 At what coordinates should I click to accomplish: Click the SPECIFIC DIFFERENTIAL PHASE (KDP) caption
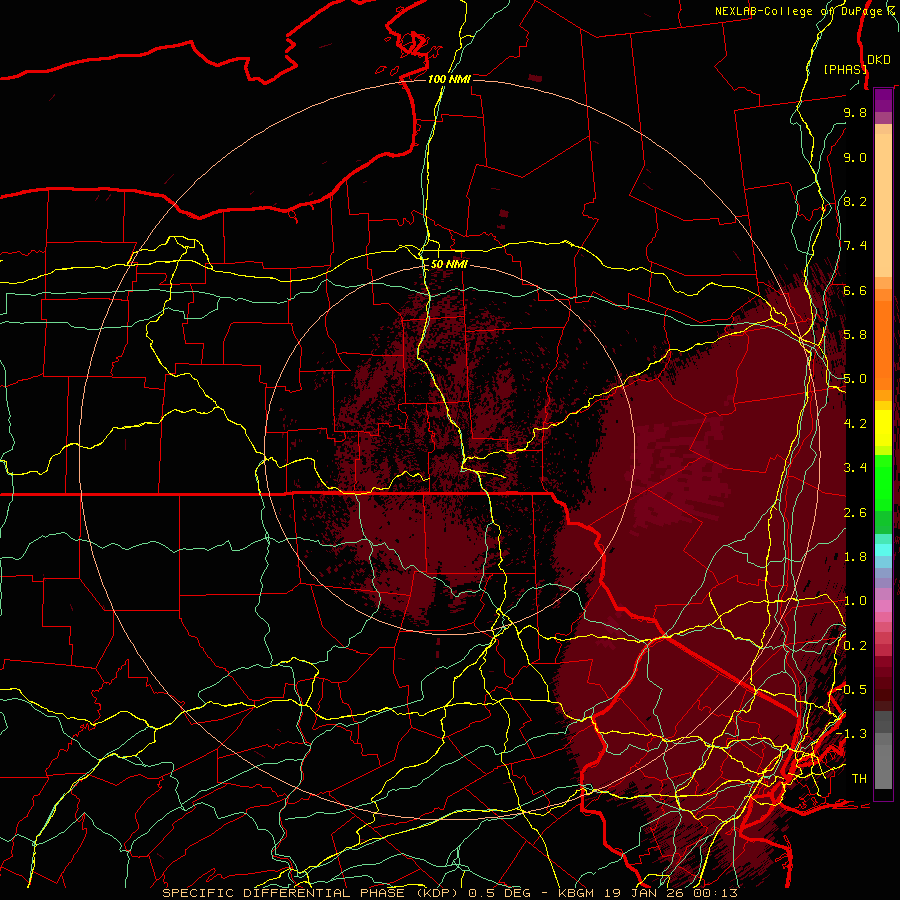click(310, 893)
